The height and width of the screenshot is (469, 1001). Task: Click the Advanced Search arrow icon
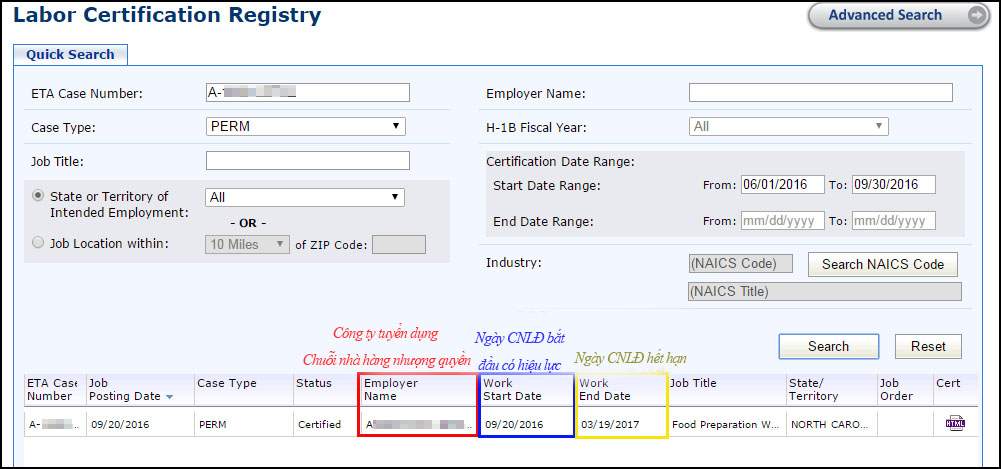pos(976,15)
